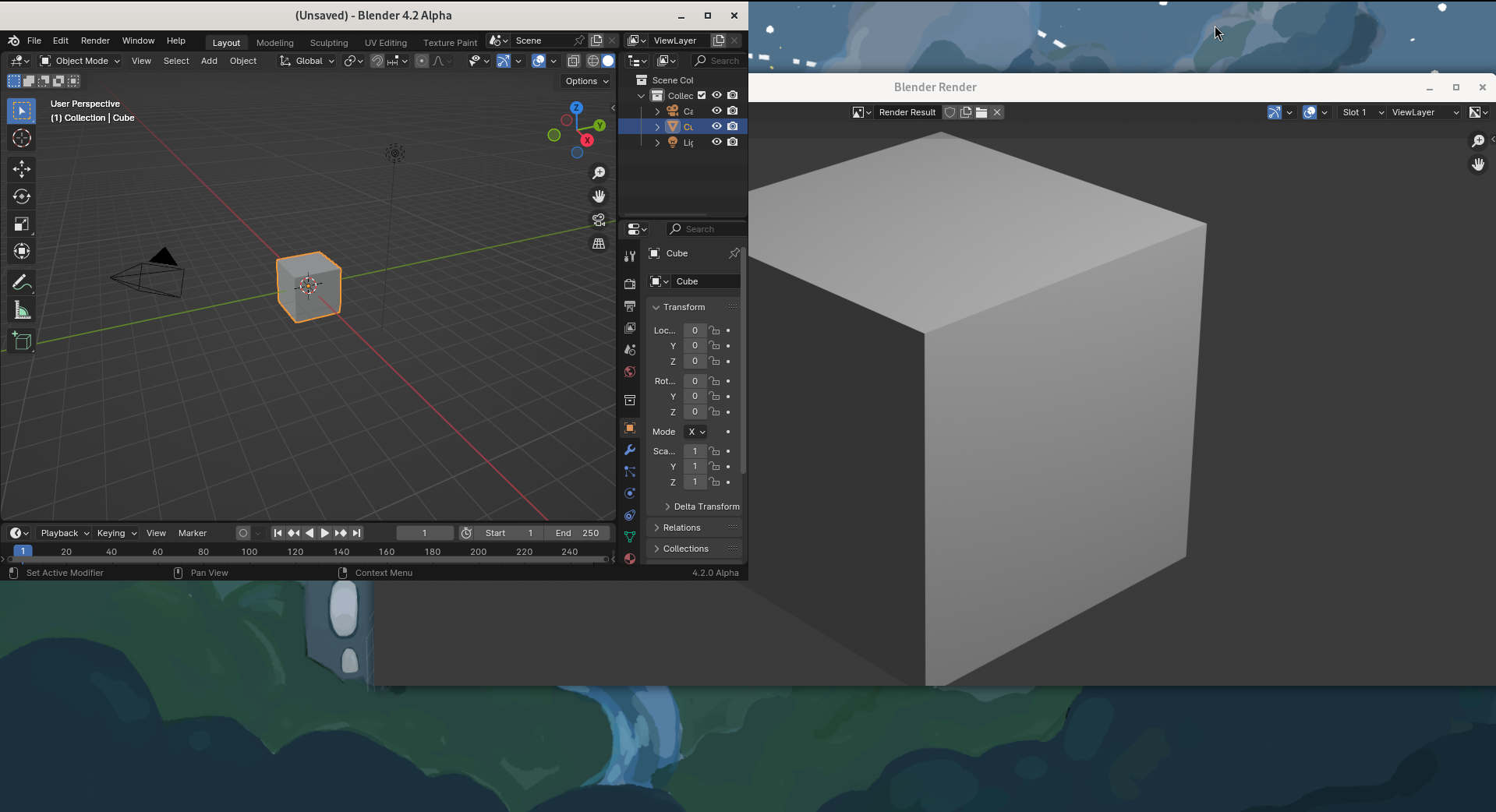Screen dimensions: 1496x812
Task: Open the Render menu
Action: (95, 41)
